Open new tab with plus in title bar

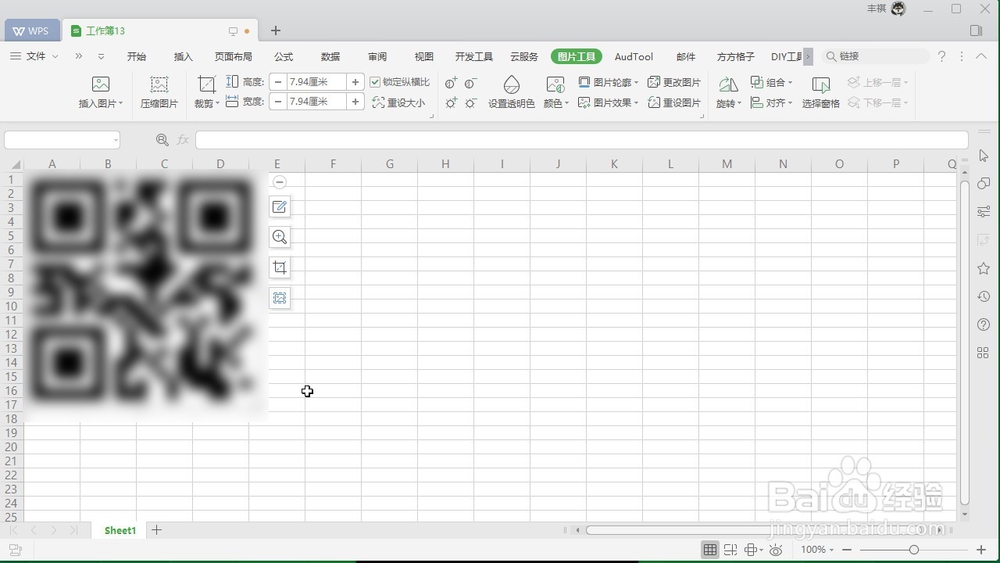[x=276, y=31]
